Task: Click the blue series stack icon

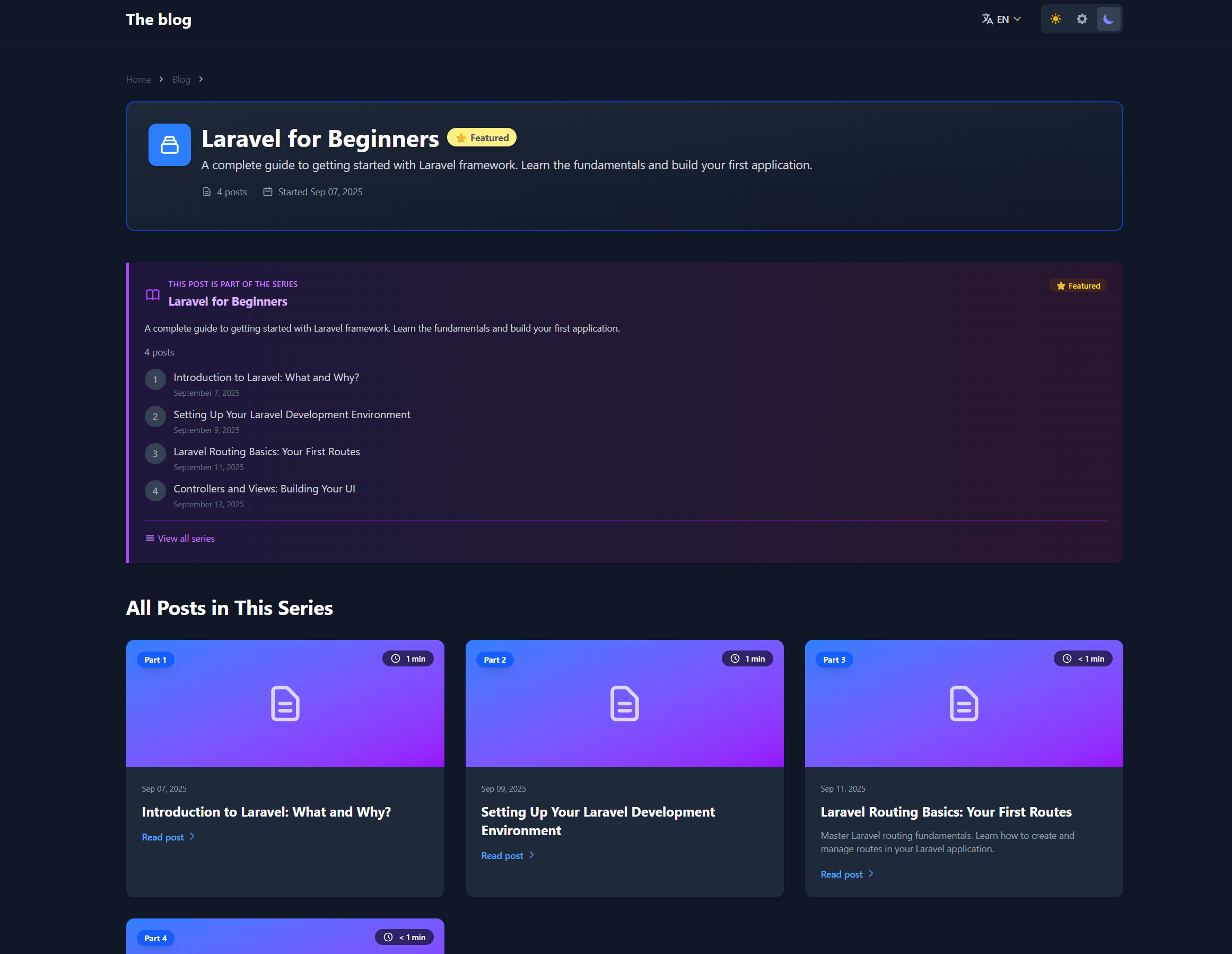Action: (x=169, y=145)
